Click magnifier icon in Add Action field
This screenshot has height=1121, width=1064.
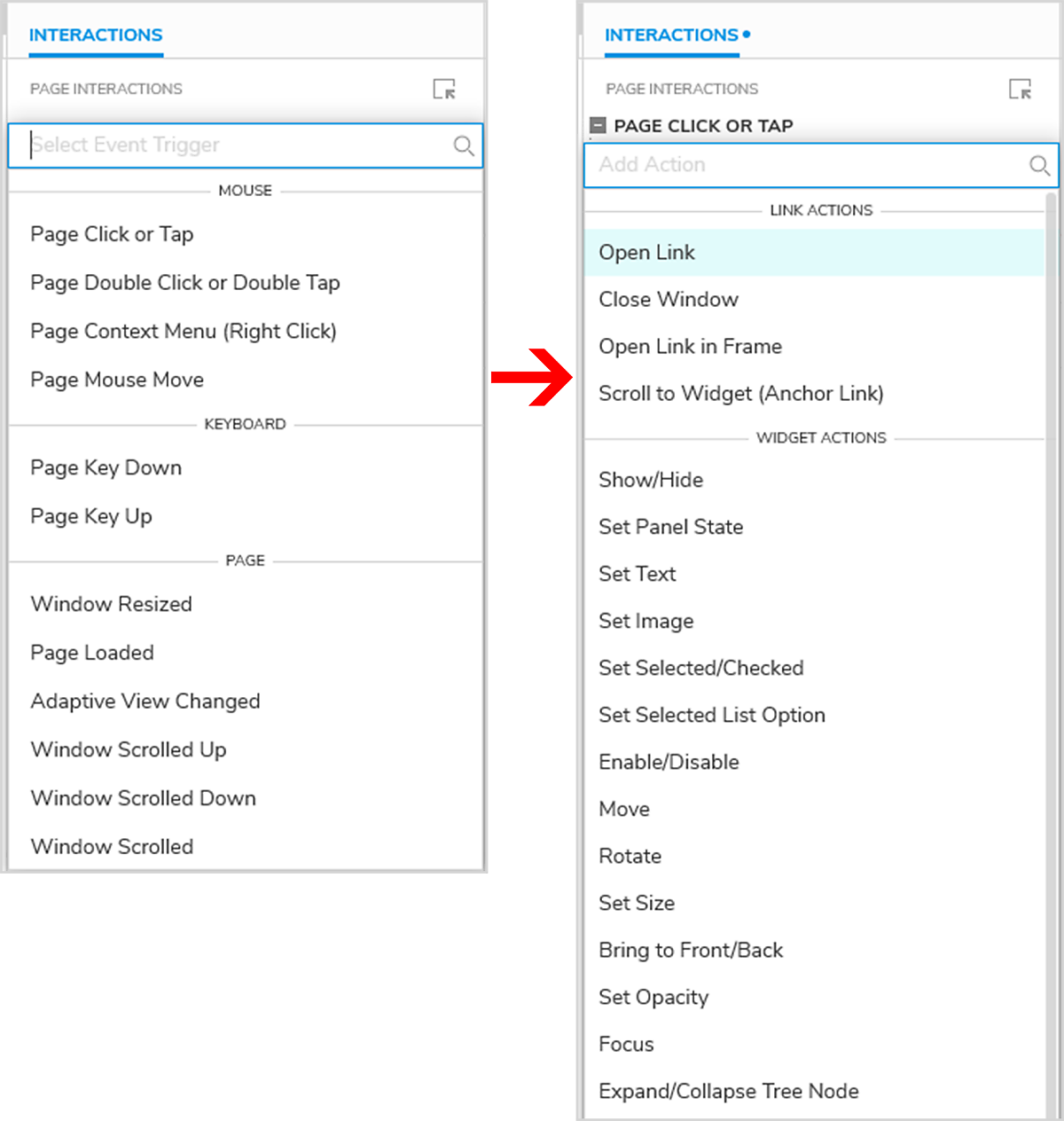(x=1039, y=165)
